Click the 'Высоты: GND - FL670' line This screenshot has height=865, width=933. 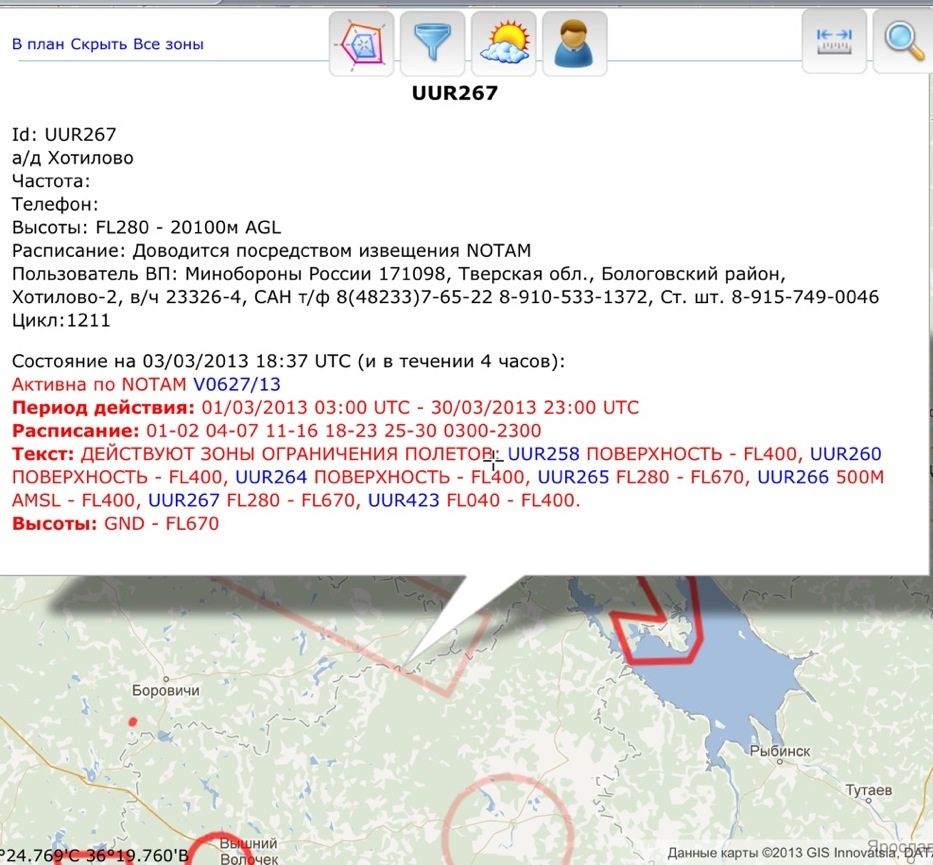[115, 524]
